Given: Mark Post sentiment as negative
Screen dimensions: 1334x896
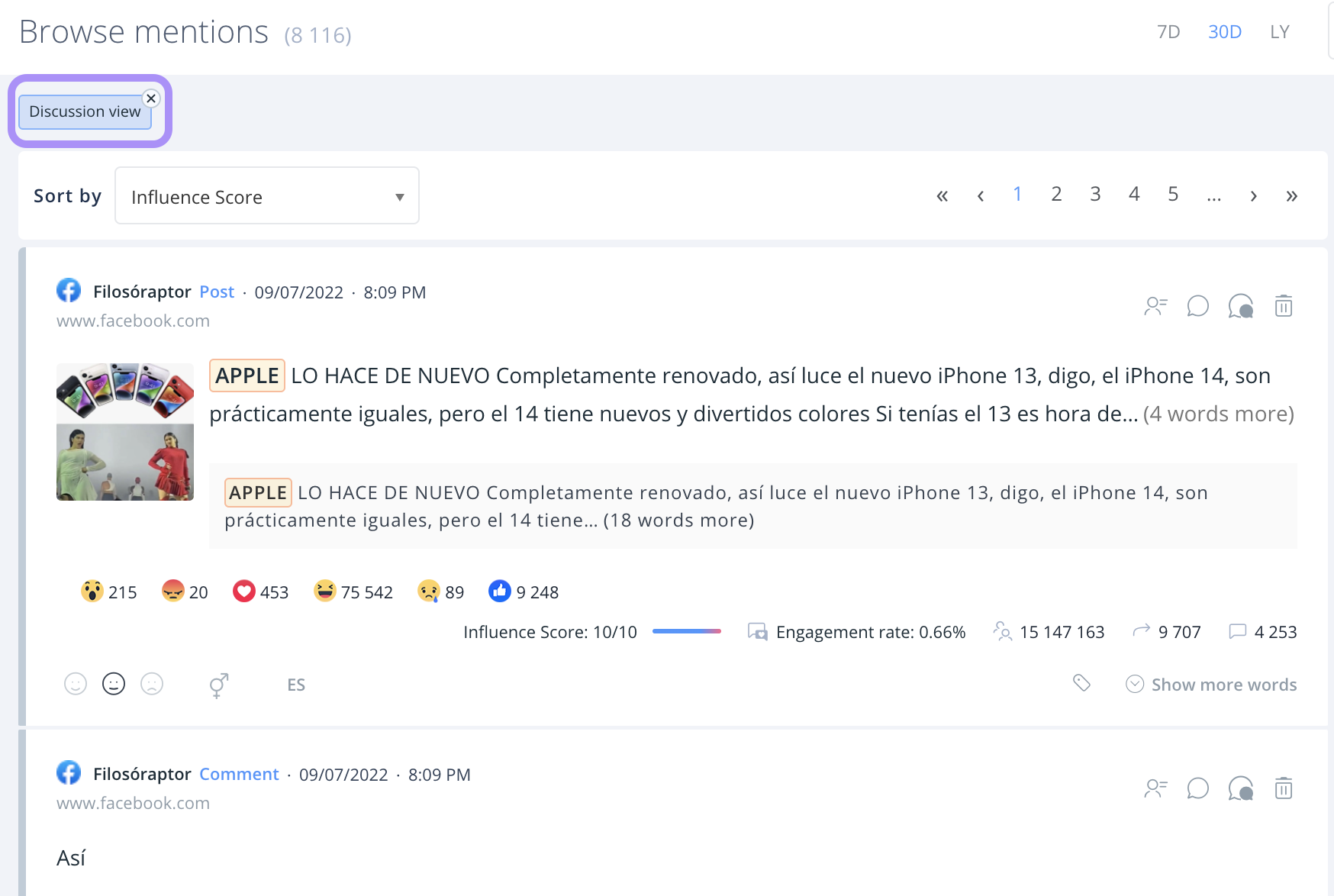Looking at the screenshot, I should [152, 684].
